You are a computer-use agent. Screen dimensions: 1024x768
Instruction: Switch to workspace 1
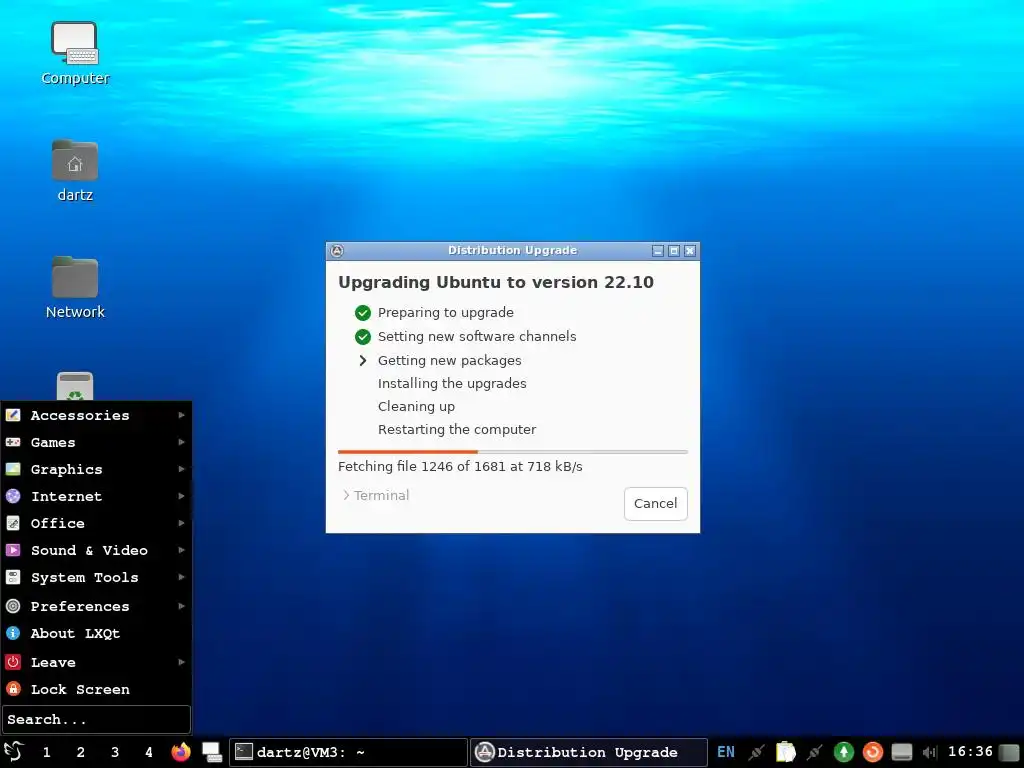(x=46, y=752)
